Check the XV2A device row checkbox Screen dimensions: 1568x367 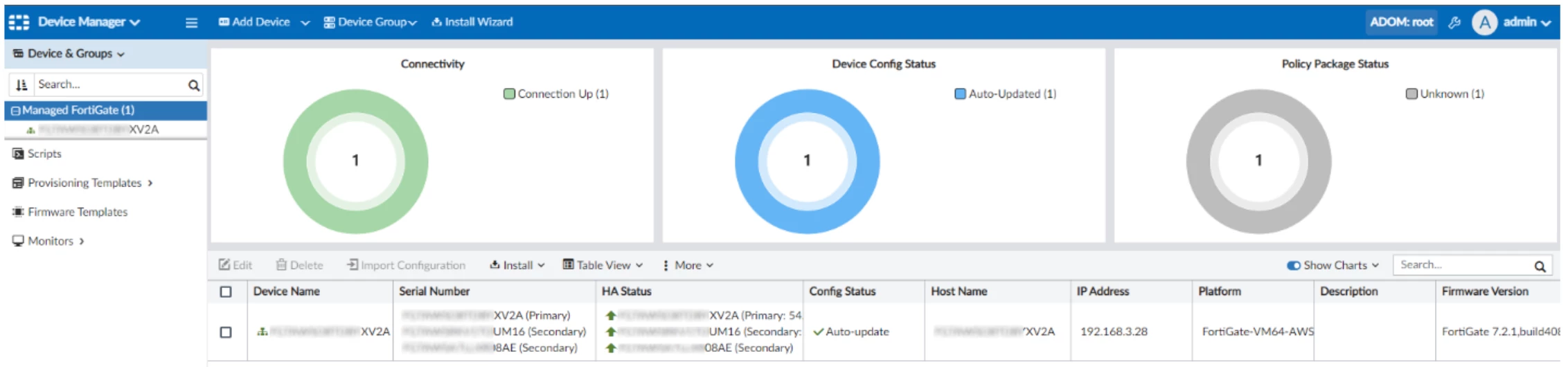click(x=226, y=332)
